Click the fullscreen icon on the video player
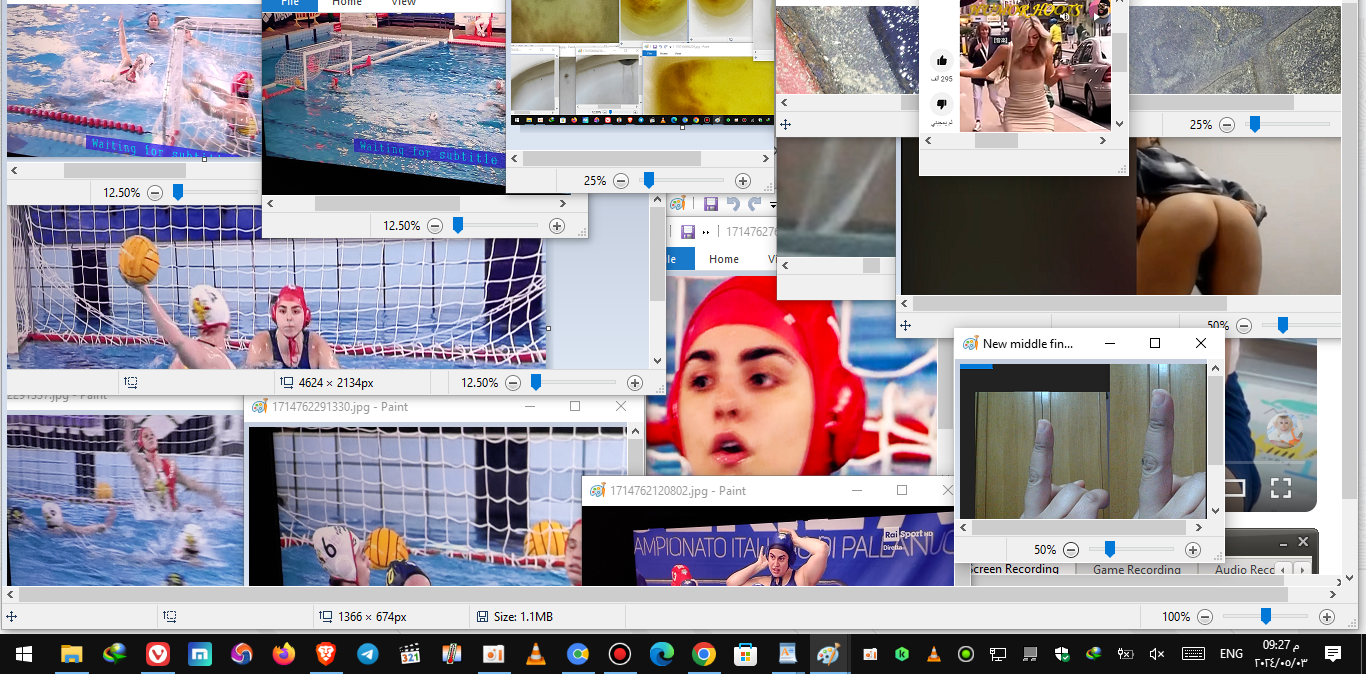Screen dimensions: 1366x674 (1281, 488)
